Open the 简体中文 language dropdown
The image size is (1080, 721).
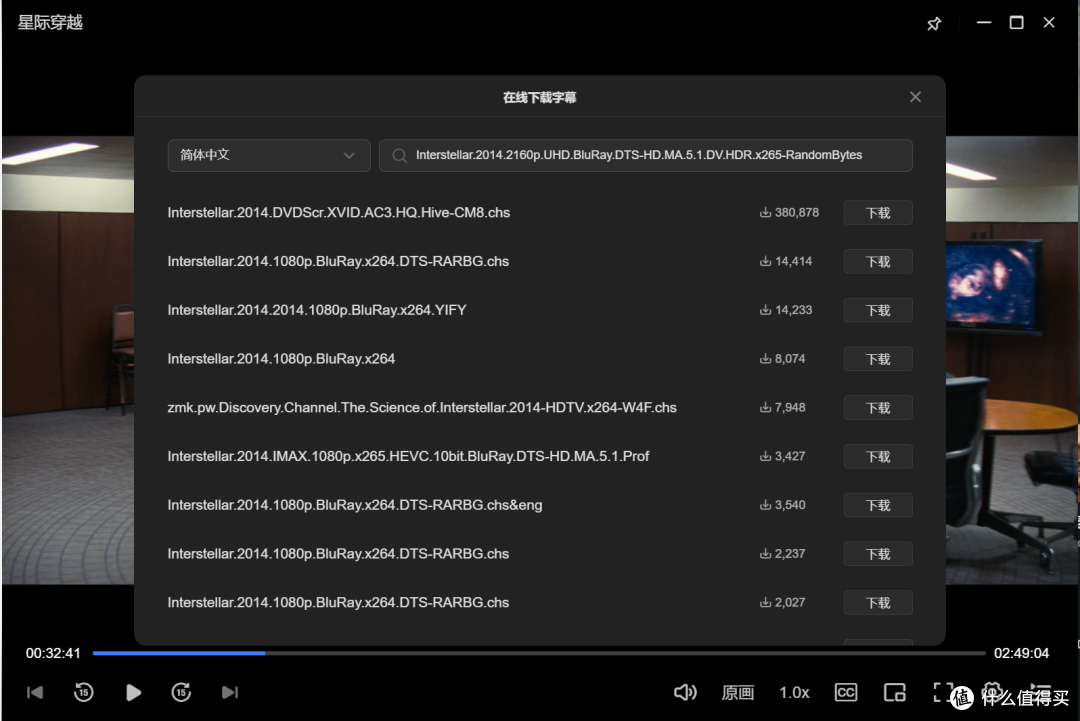click(x=269, y=155)
